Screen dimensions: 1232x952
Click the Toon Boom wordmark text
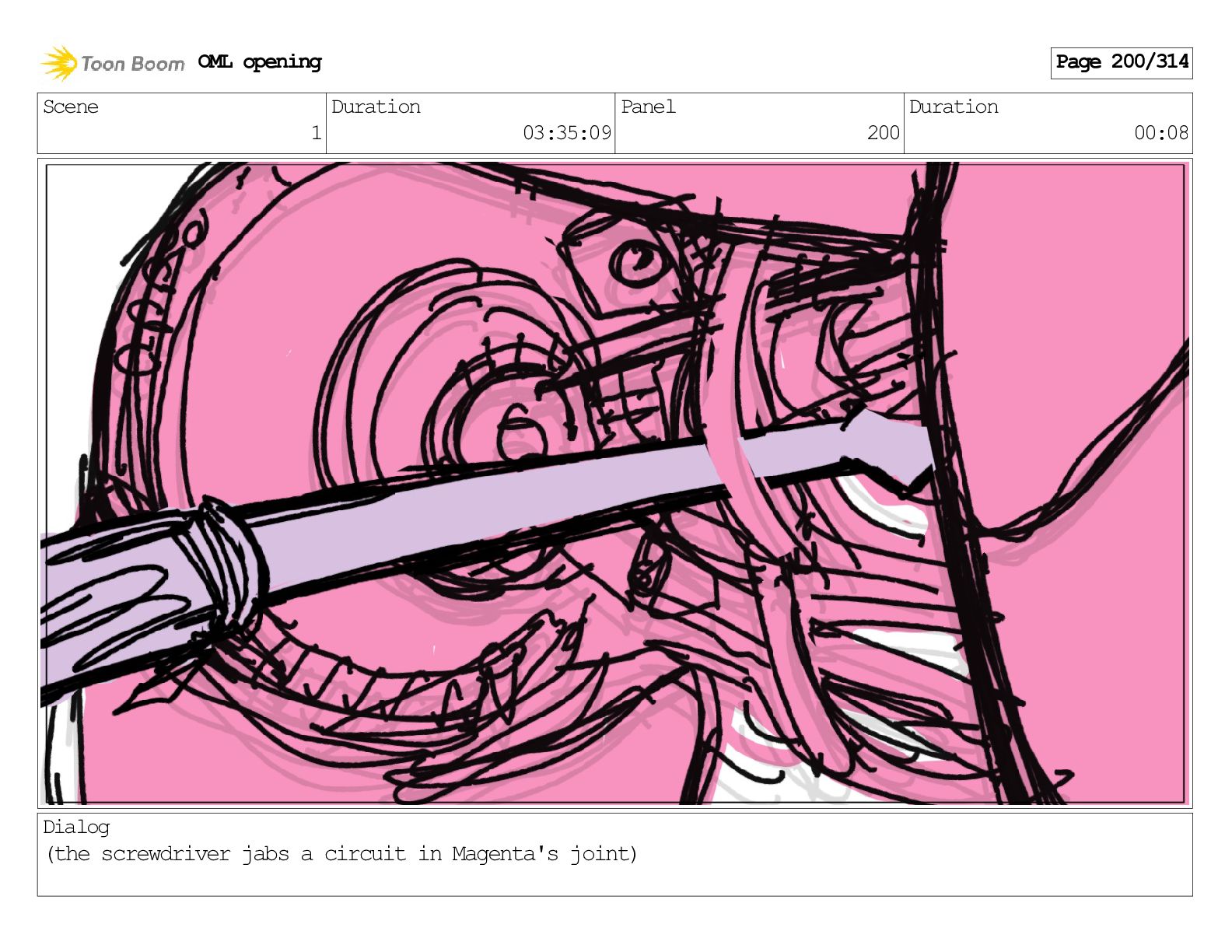pos(133,64)
